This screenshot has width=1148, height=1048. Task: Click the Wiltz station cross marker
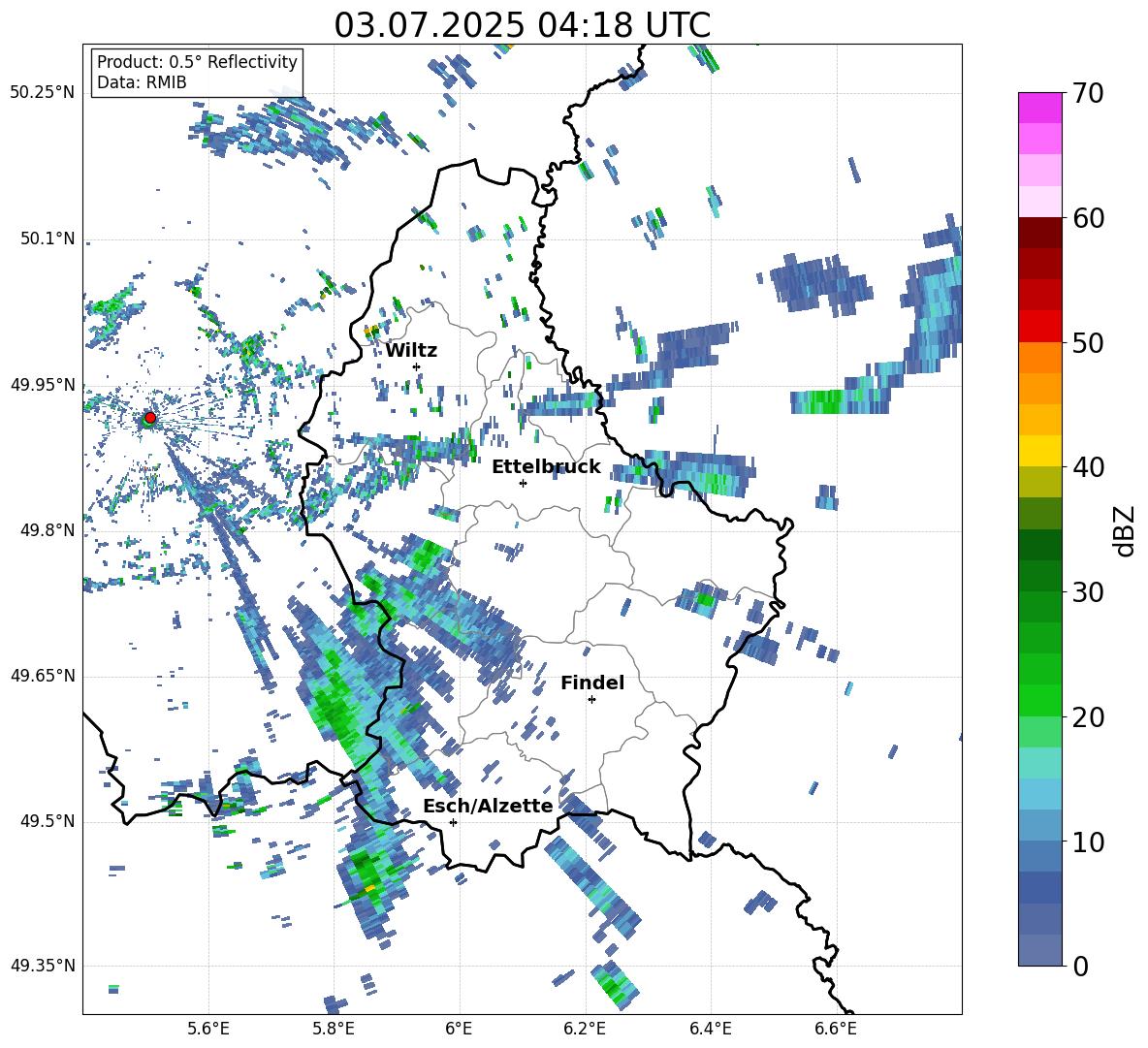pyautogui.click(x=417, y=366)
